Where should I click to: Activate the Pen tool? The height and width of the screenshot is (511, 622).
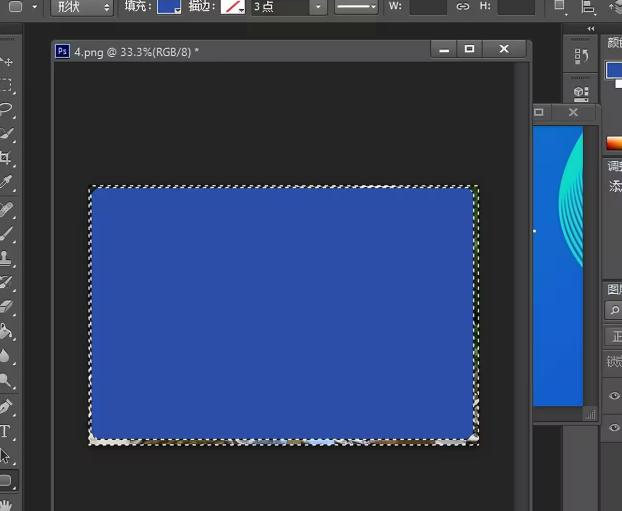point(7,407)
